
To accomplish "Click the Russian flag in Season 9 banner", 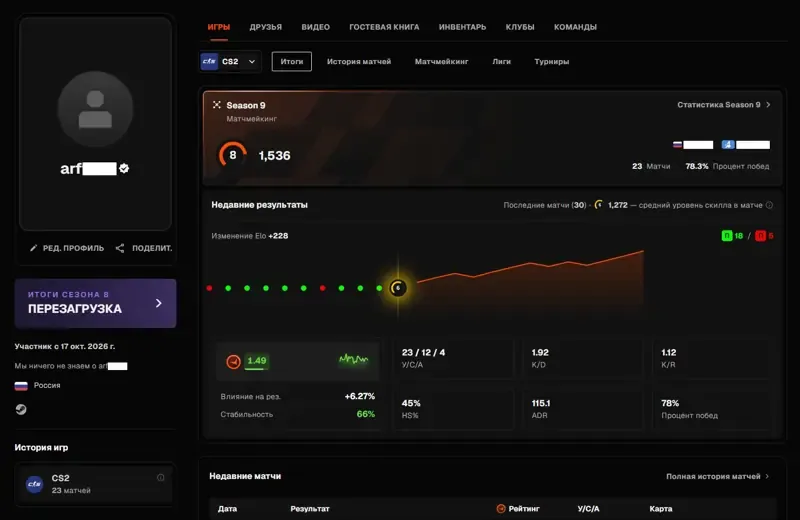I will (x=677, y=145).
